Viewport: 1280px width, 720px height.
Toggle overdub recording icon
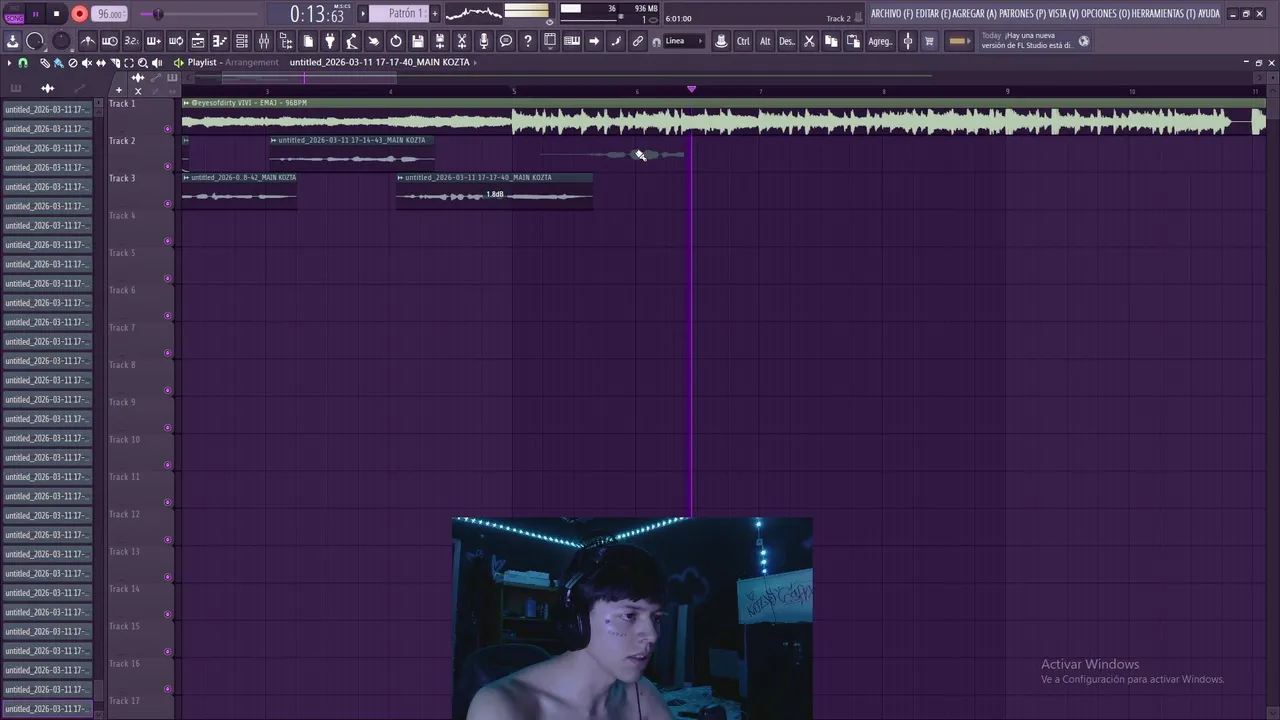(153, 41)
